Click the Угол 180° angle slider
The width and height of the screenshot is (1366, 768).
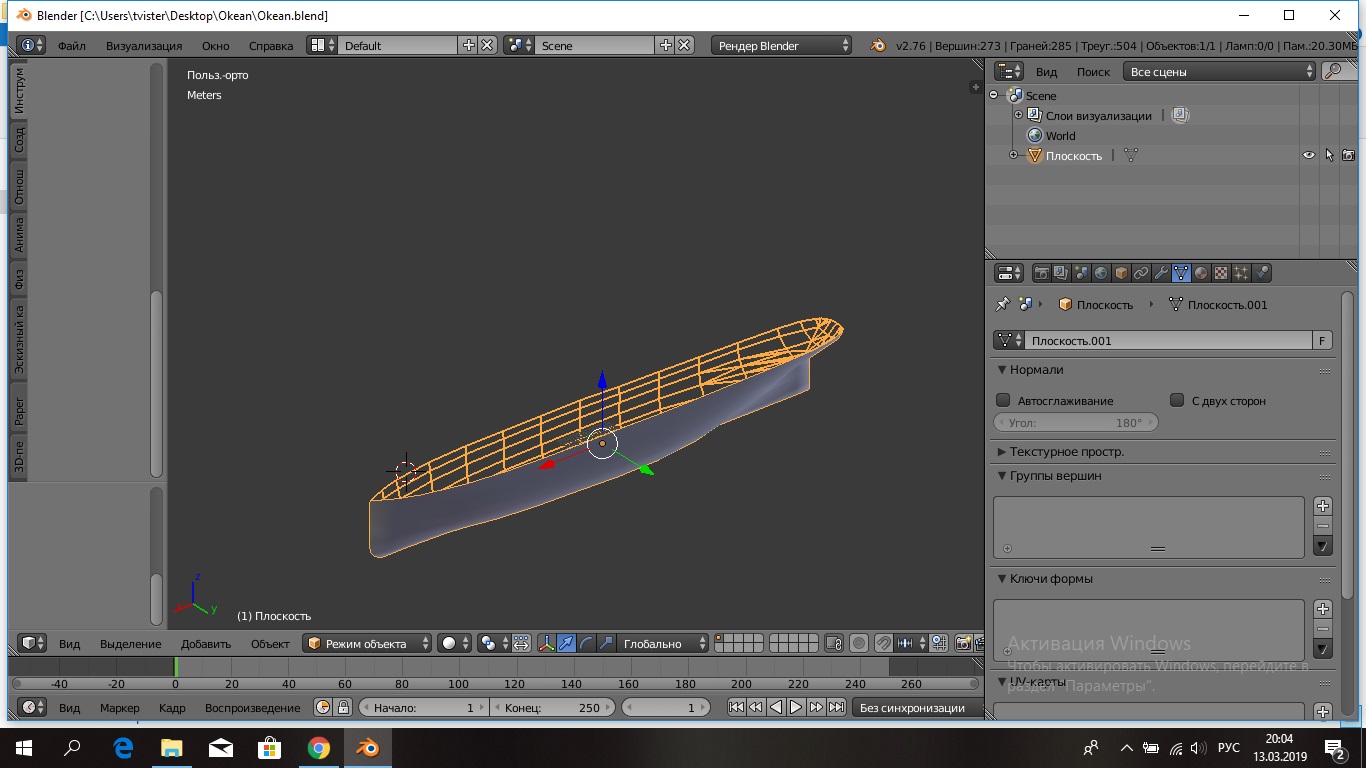click(x=1076, y=423)
